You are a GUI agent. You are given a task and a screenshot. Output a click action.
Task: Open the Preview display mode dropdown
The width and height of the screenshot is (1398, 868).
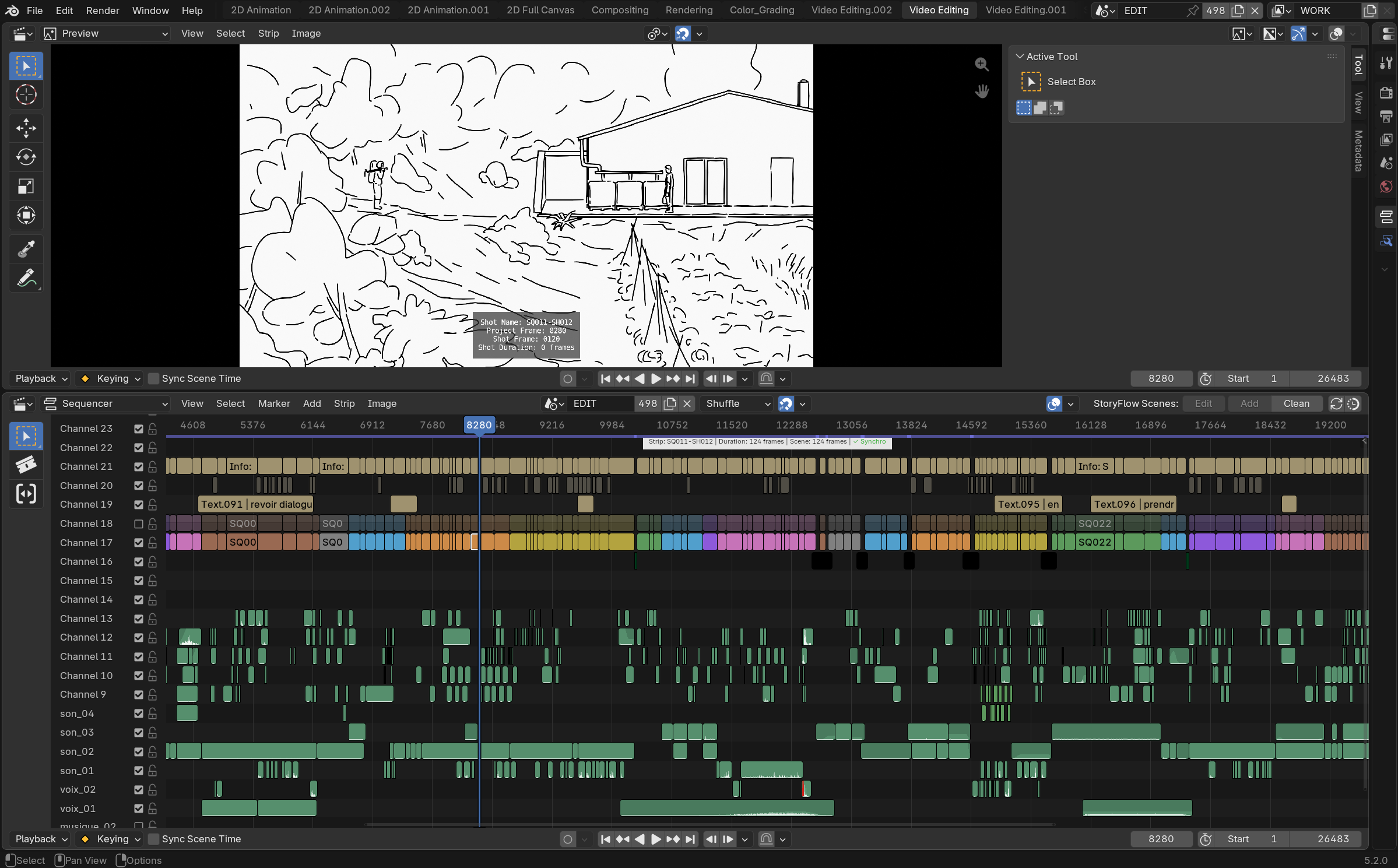106,34
